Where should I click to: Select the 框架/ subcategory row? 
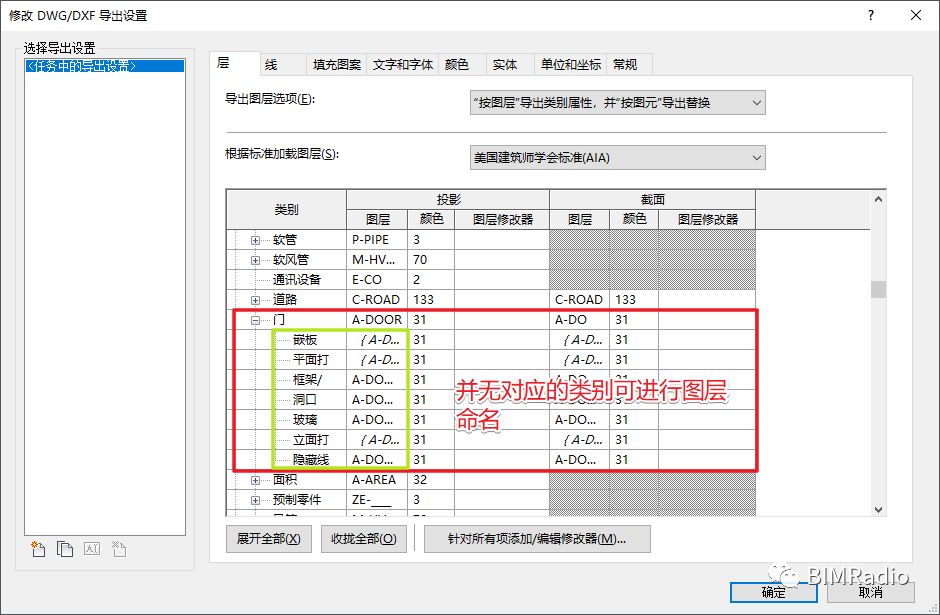[x=307, y=380]
